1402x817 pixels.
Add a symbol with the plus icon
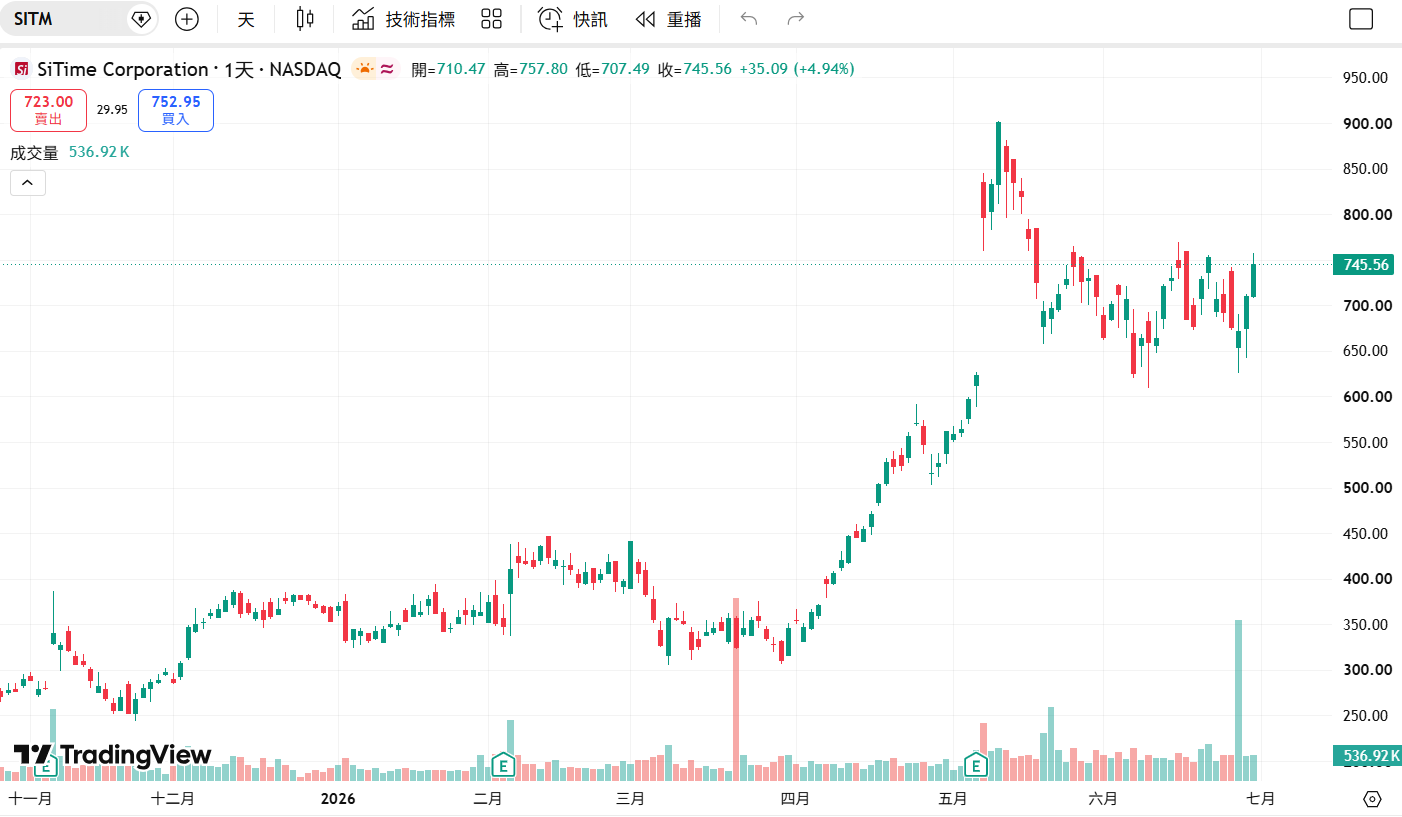coord(187,19)
